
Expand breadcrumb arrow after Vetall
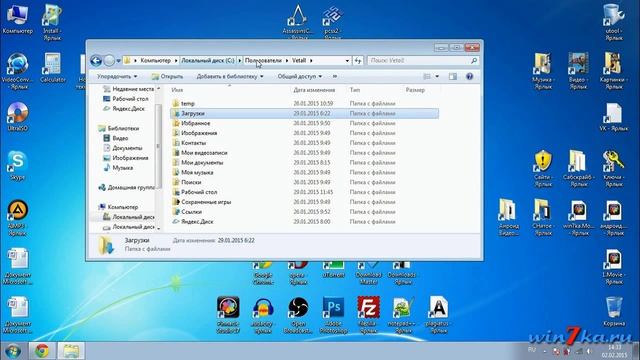[311, 60]
